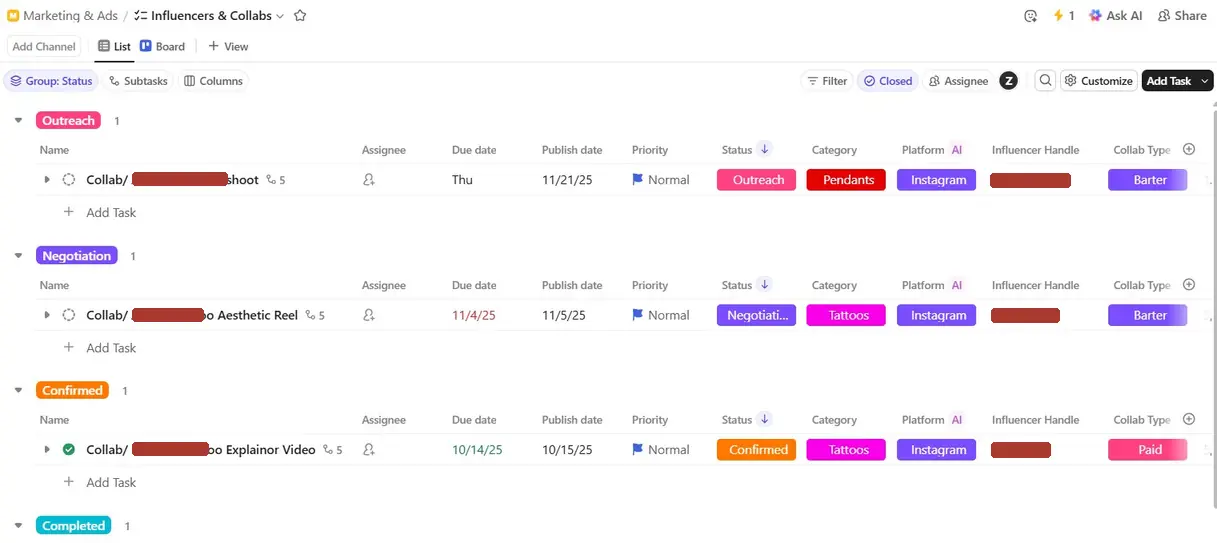Edit the 10/14/25 due date
This screenshot has width=1217, height=543.
(x=477, y=450)
